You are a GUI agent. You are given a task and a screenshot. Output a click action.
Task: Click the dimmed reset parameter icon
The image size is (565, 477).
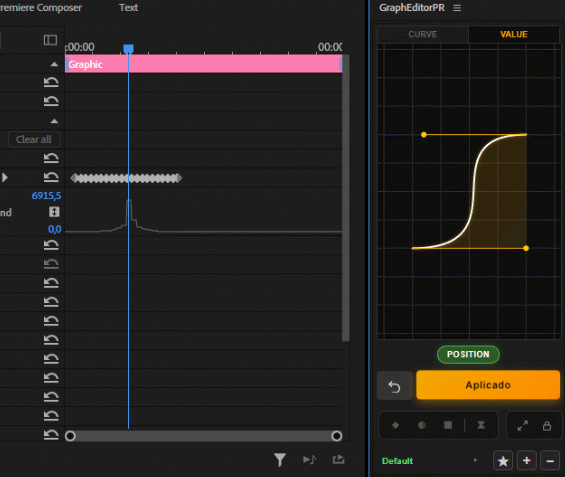click(51, 264)
